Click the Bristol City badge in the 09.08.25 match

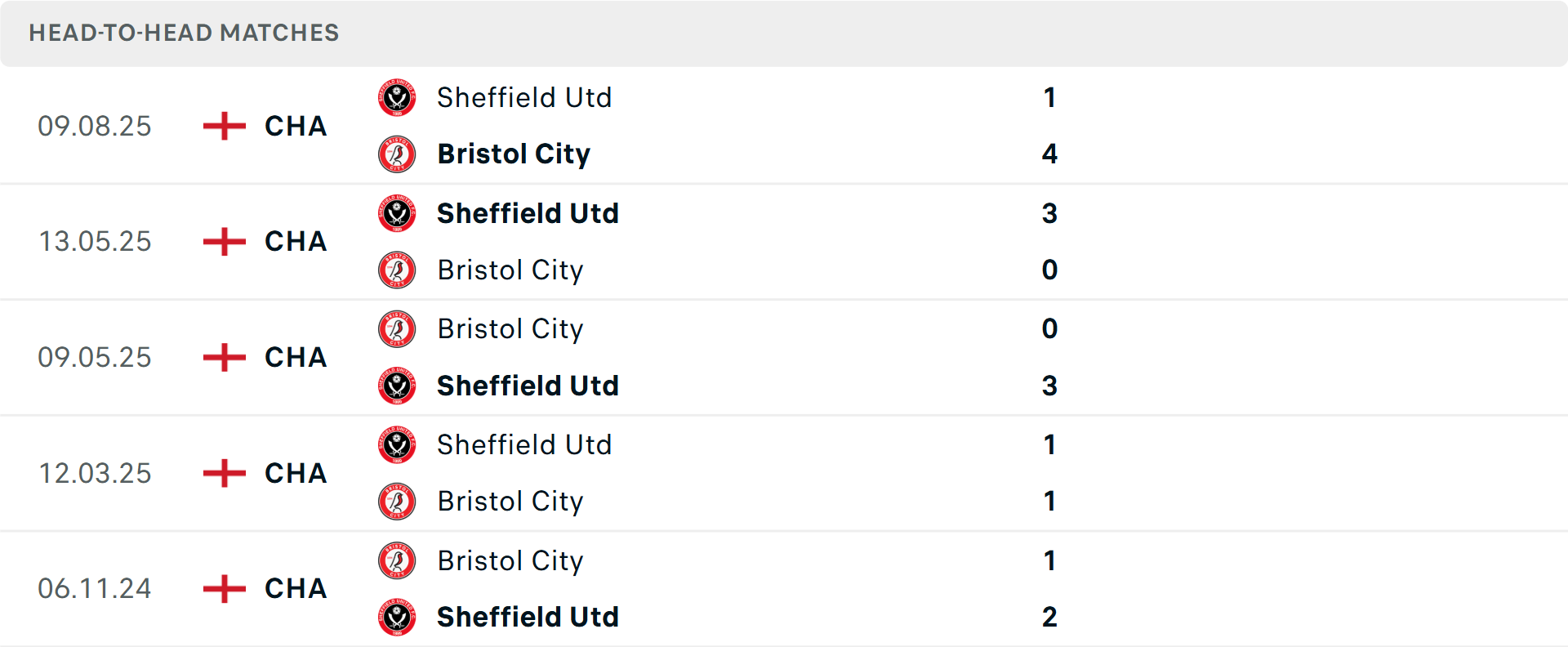point(397,154)
